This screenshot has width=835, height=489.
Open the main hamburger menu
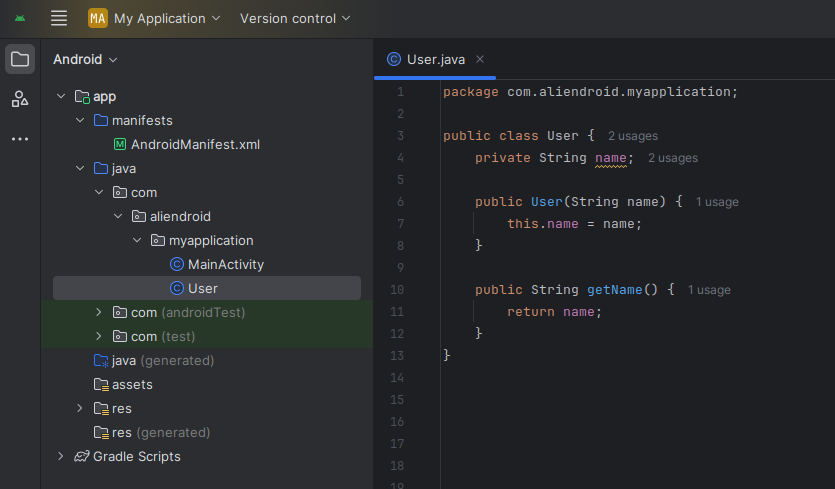tap(59, 18)
